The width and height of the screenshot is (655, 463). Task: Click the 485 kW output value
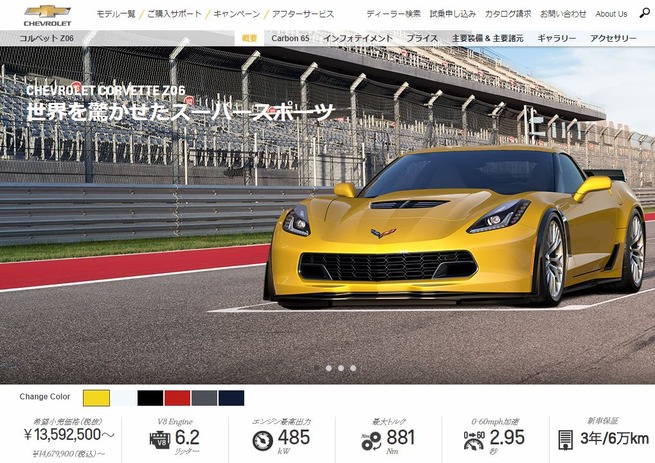[x=294, y=438]
